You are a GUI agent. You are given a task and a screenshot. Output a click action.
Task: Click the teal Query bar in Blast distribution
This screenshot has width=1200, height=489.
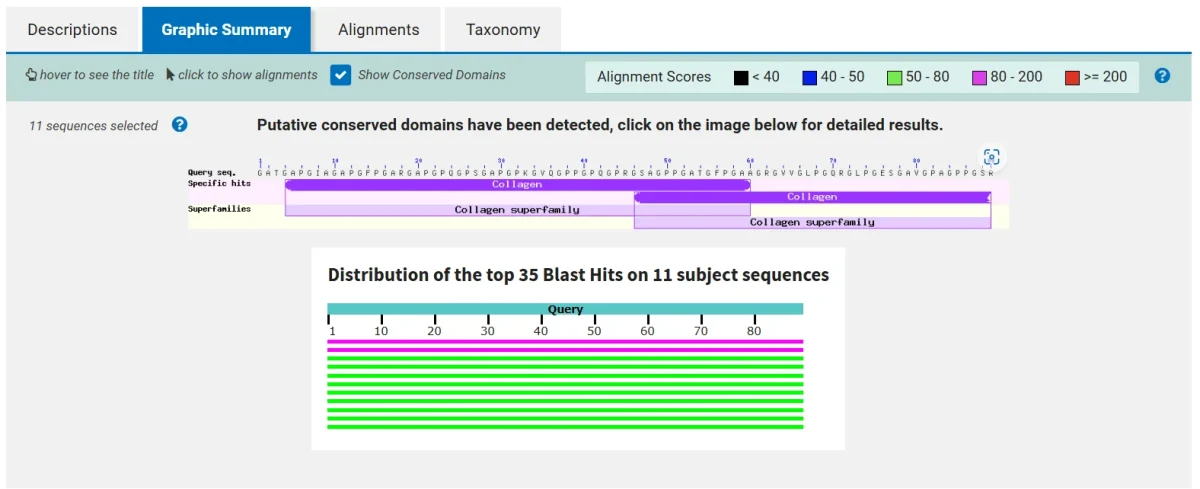tap(565, 309)
